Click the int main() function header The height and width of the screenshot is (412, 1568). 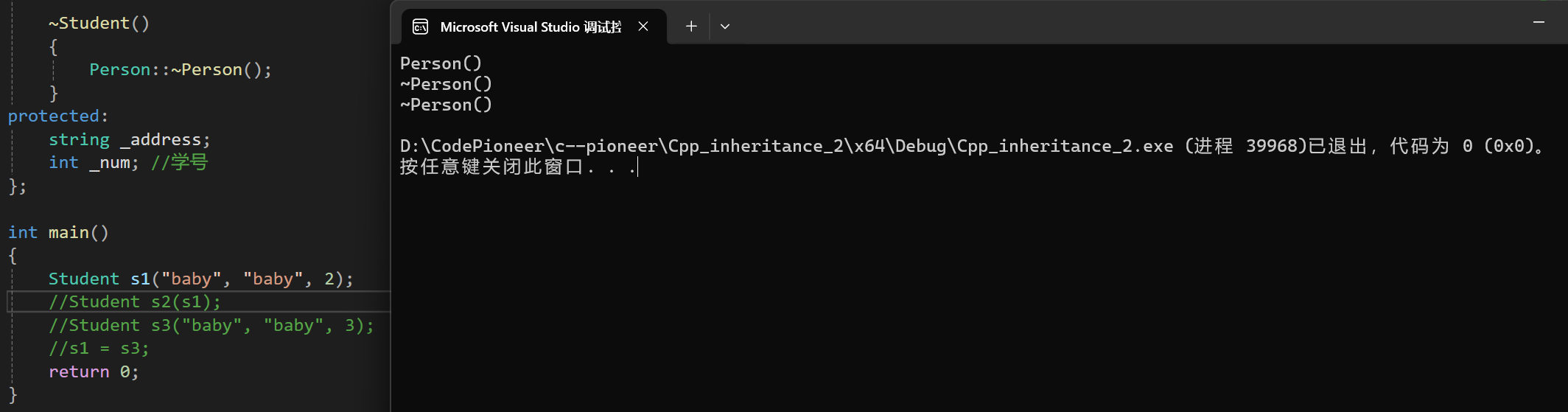pos(59,232)
